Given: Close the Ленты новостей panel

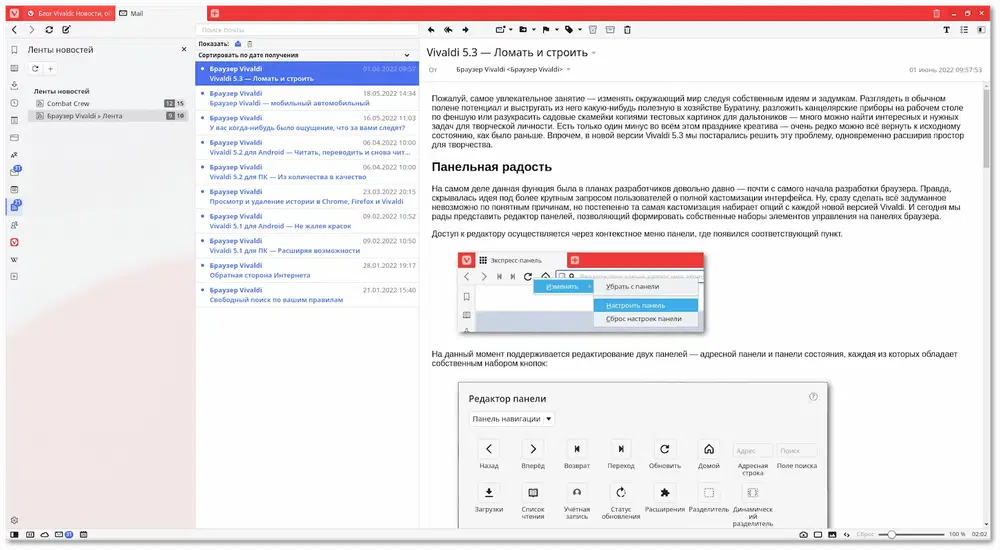Looking at the screenshot, I should pos(184,50).
